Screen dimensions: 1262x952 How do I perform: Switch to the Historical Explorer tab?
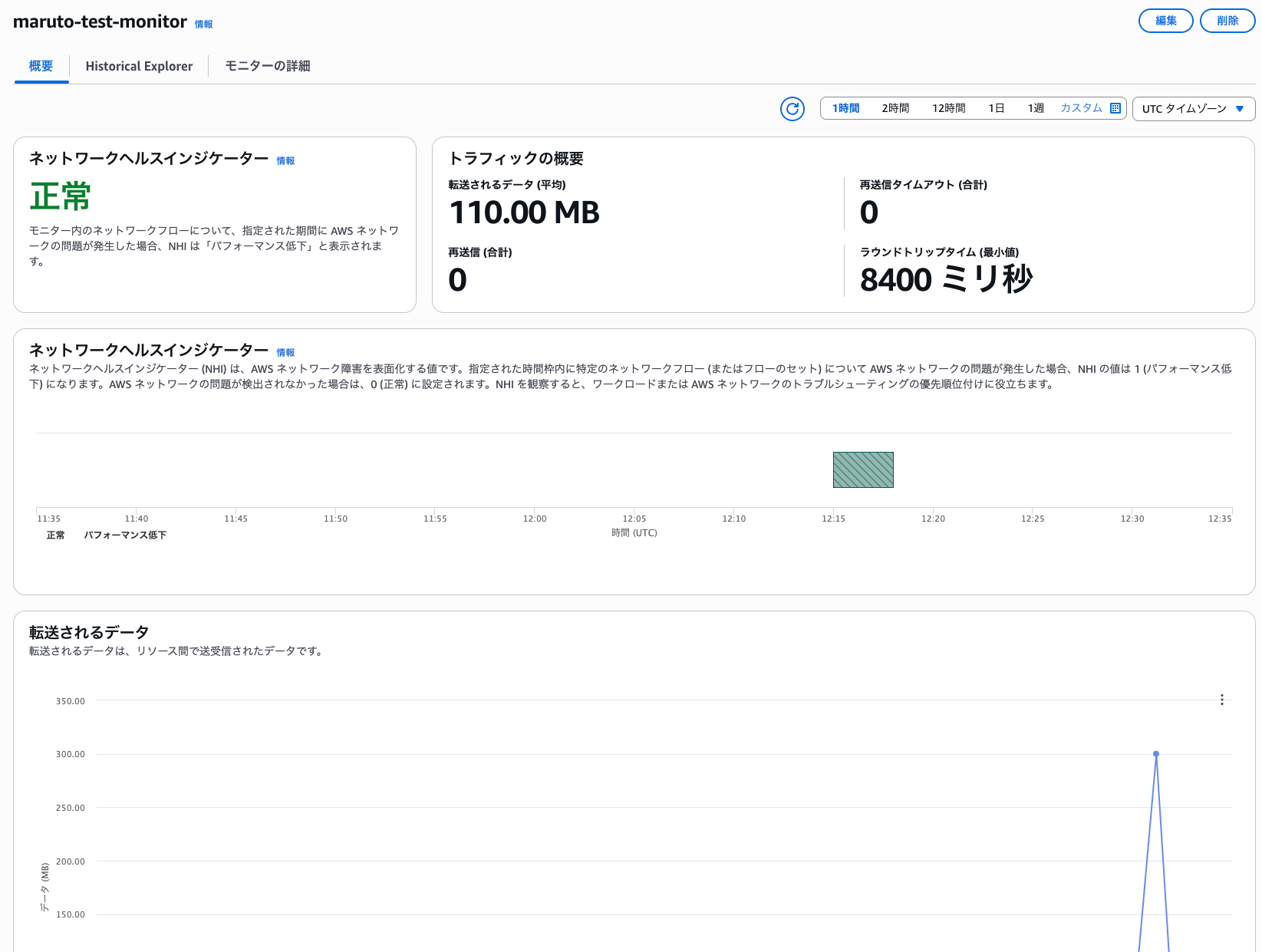pyautogui.click(x=139, y=66)
